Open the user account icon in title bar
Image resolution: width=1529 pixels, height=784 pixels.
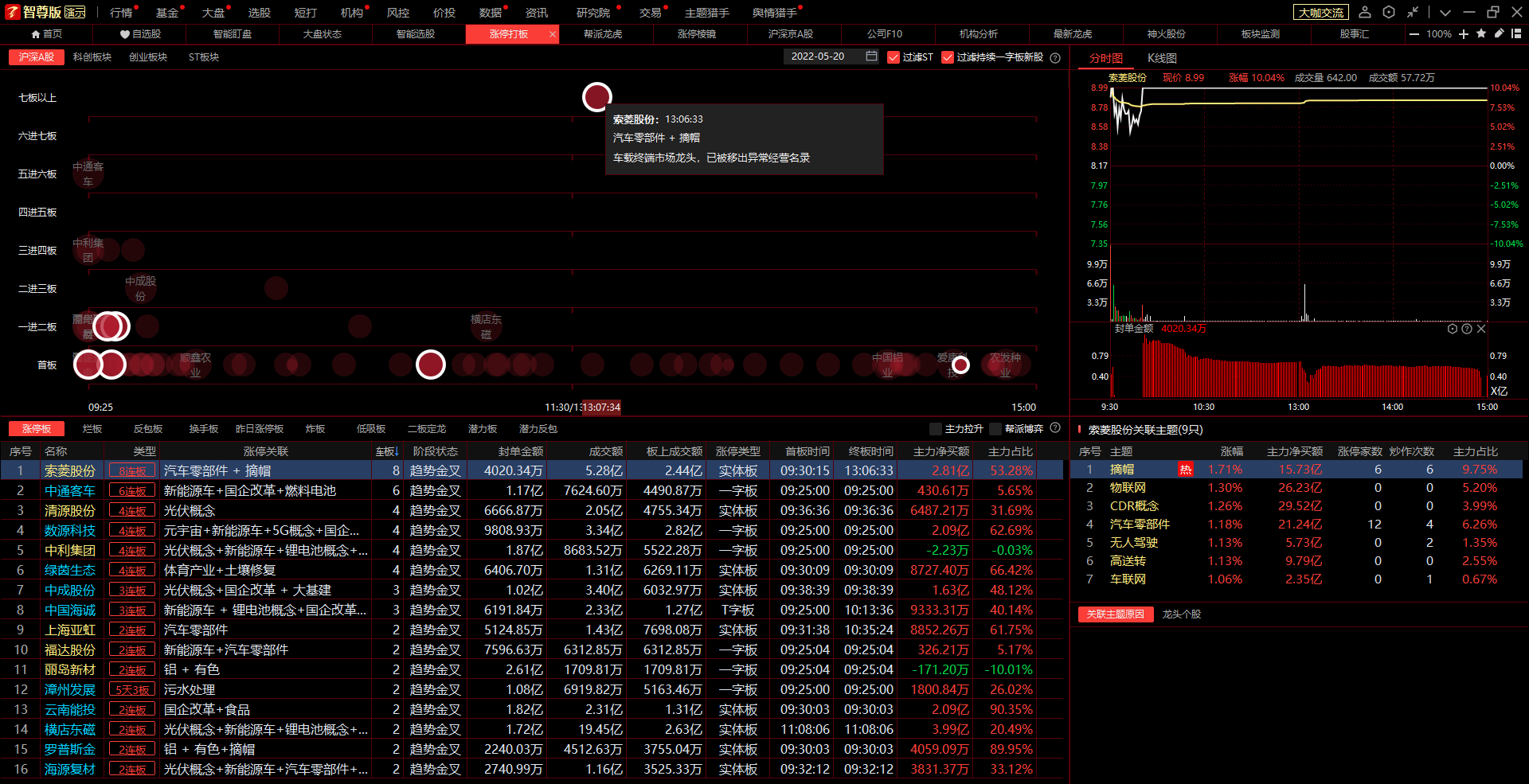tap(1365, 12)
